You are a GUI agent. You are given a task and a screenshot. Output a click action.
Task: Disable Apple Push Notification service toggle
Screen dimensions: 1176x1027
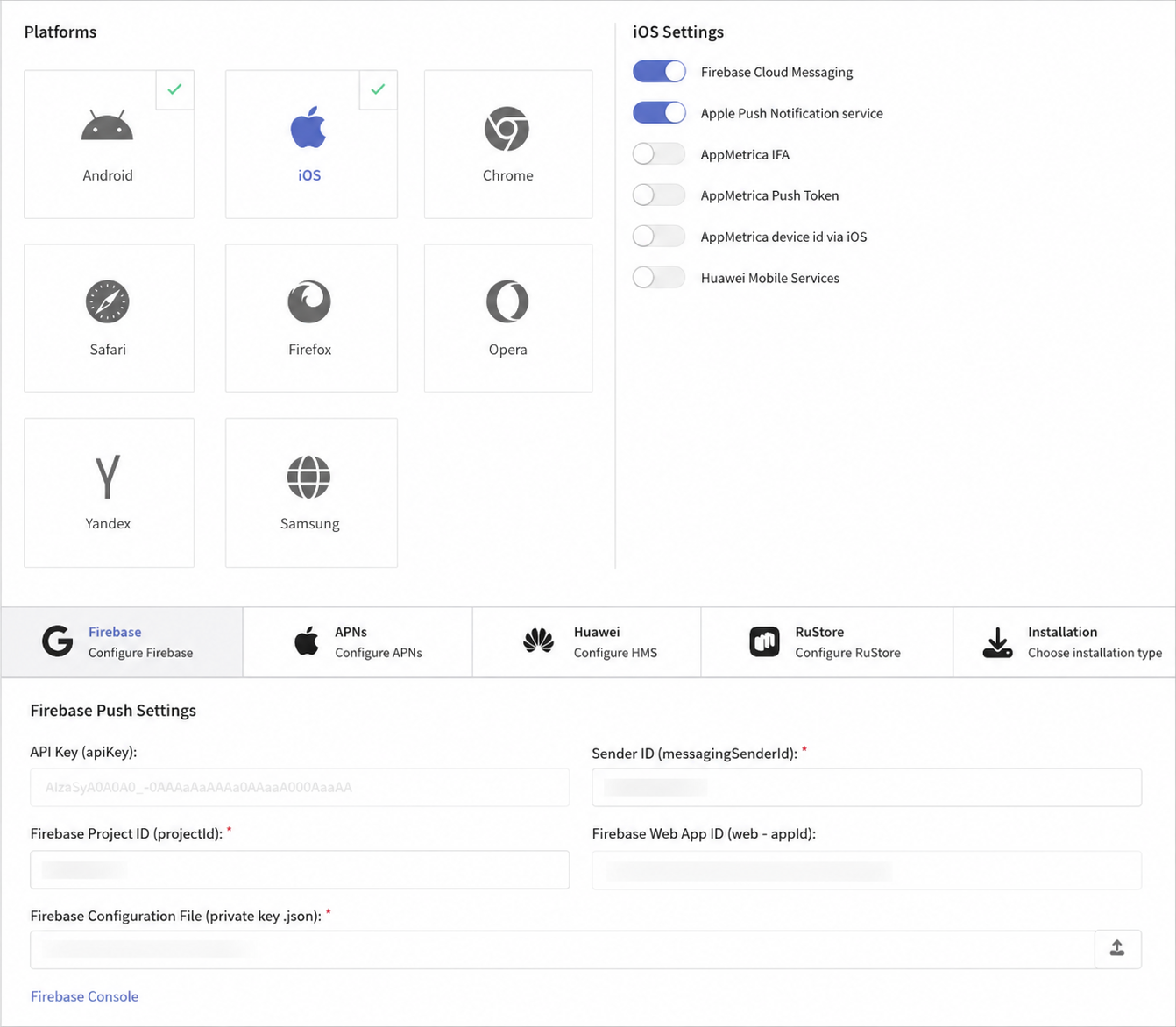pos(659,113)
